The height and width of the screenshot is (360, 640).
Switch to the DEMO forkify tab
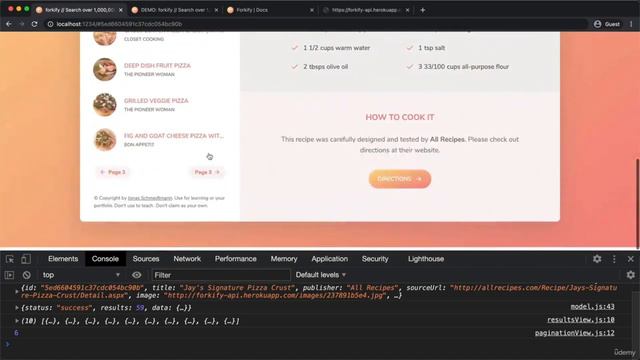point(174,10)
